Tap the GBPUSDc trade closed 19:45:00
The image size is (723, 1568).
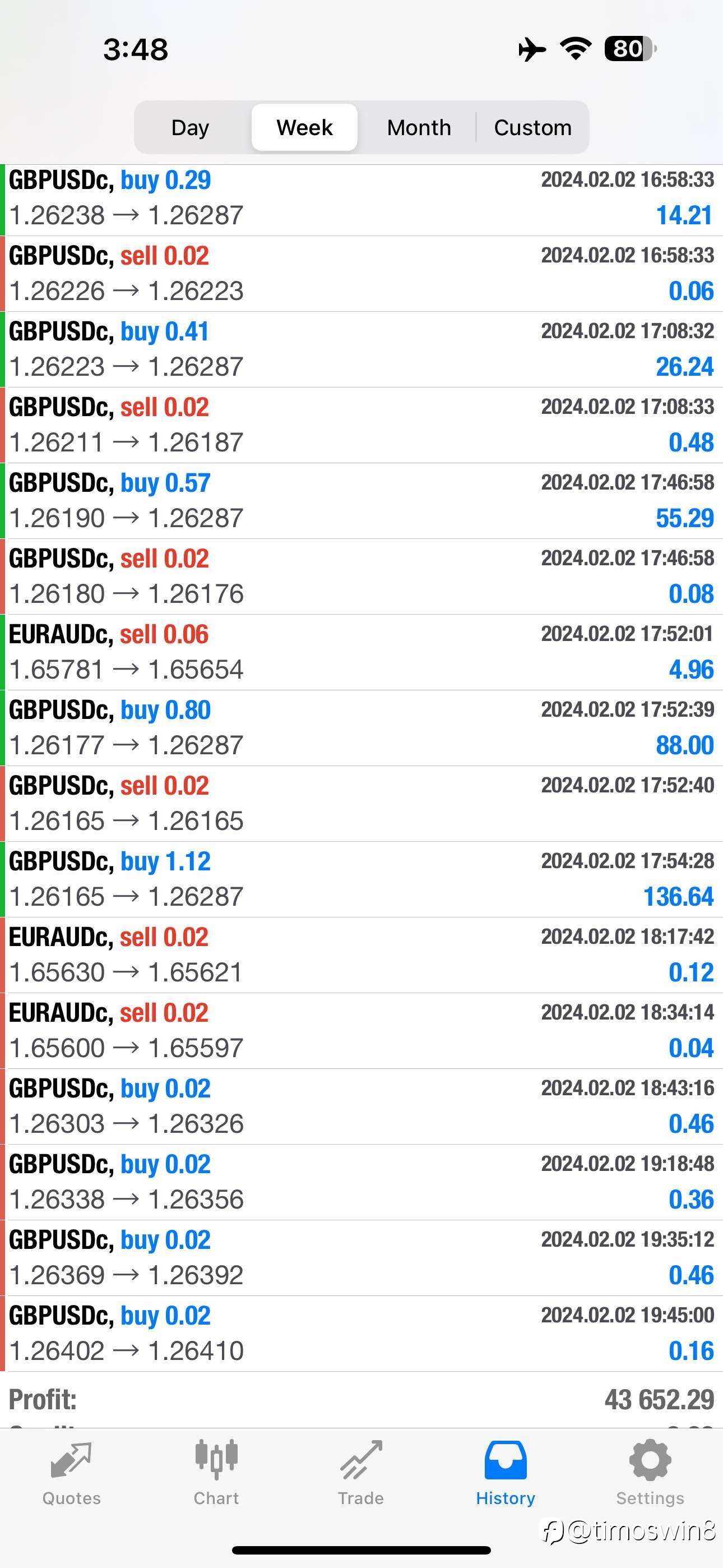361,1334
